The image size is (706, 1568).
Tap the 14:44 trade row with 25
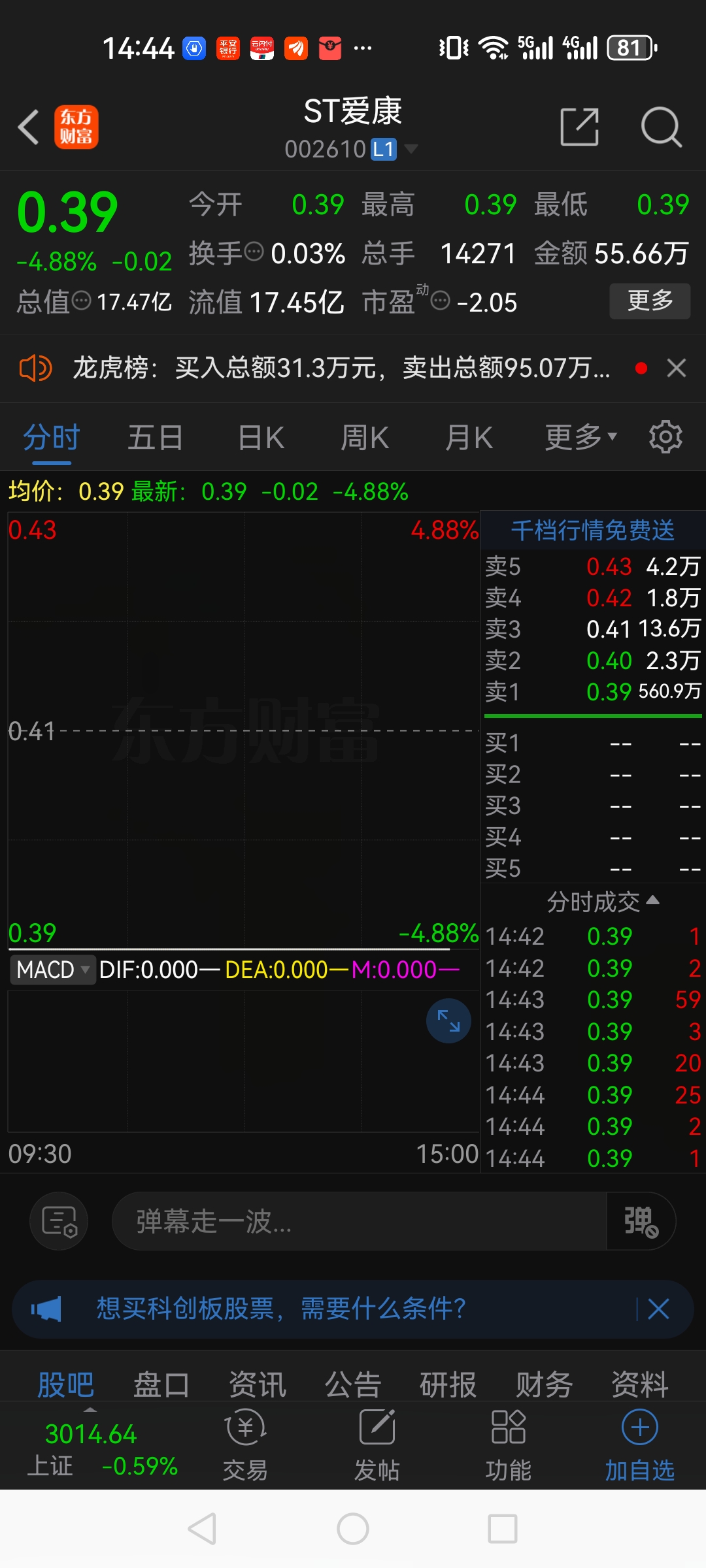coord(593,1095)
